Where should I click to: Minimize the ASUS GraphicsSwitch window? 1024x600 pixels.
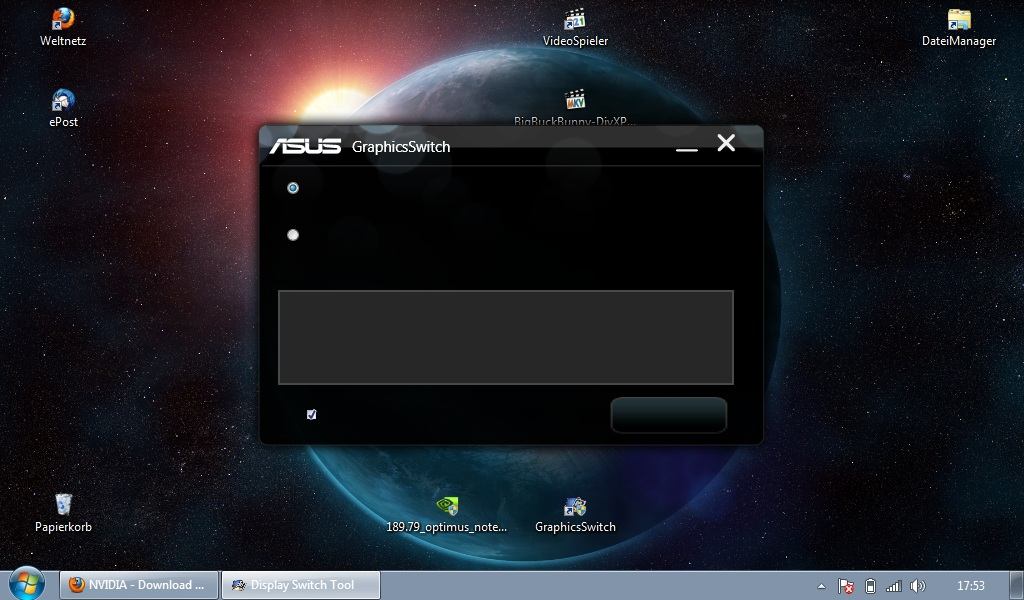point(686,148)
